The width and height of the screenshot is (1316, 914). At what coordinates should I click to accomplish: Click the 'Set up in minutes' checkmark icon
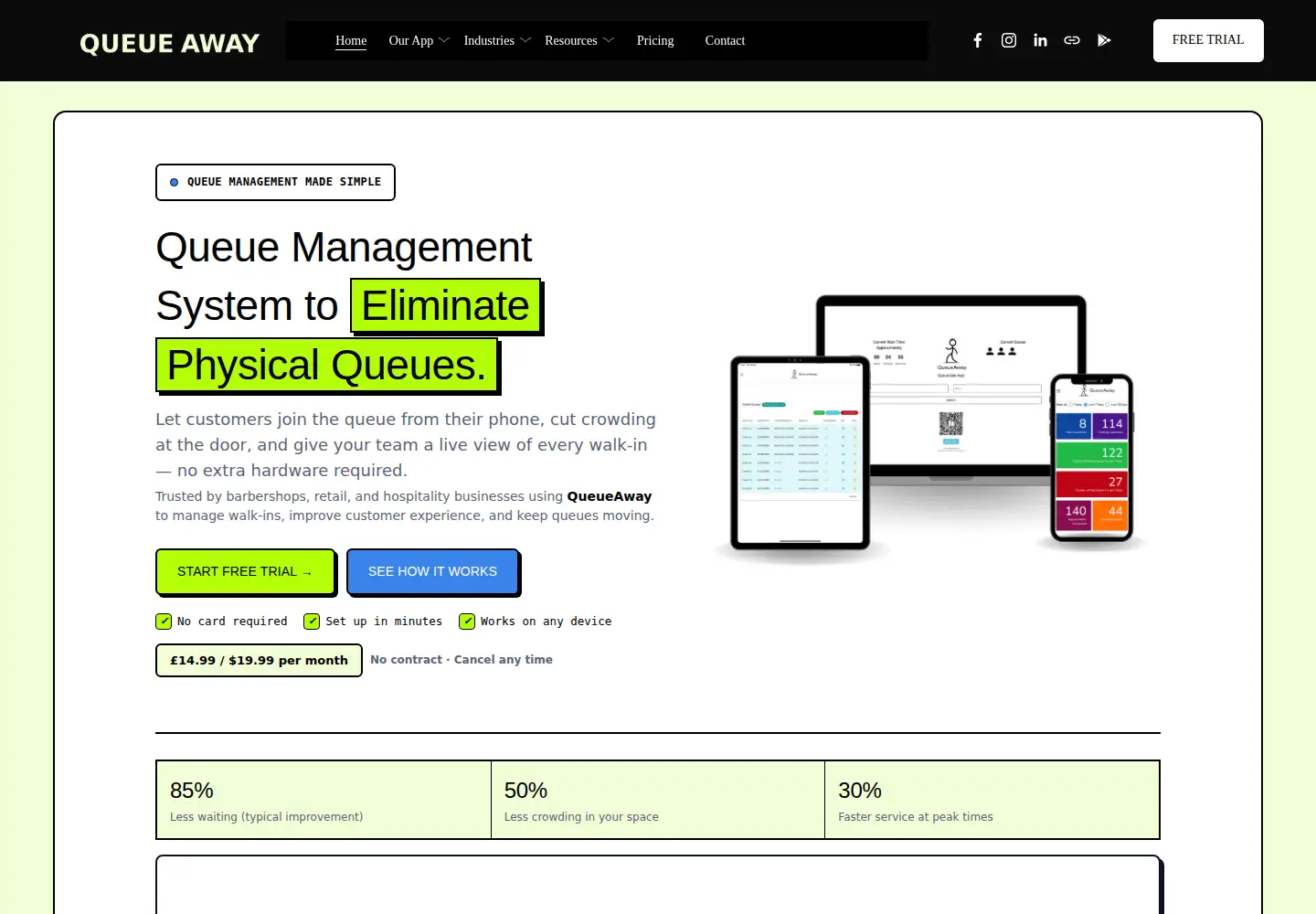click(x=312, y=622)
